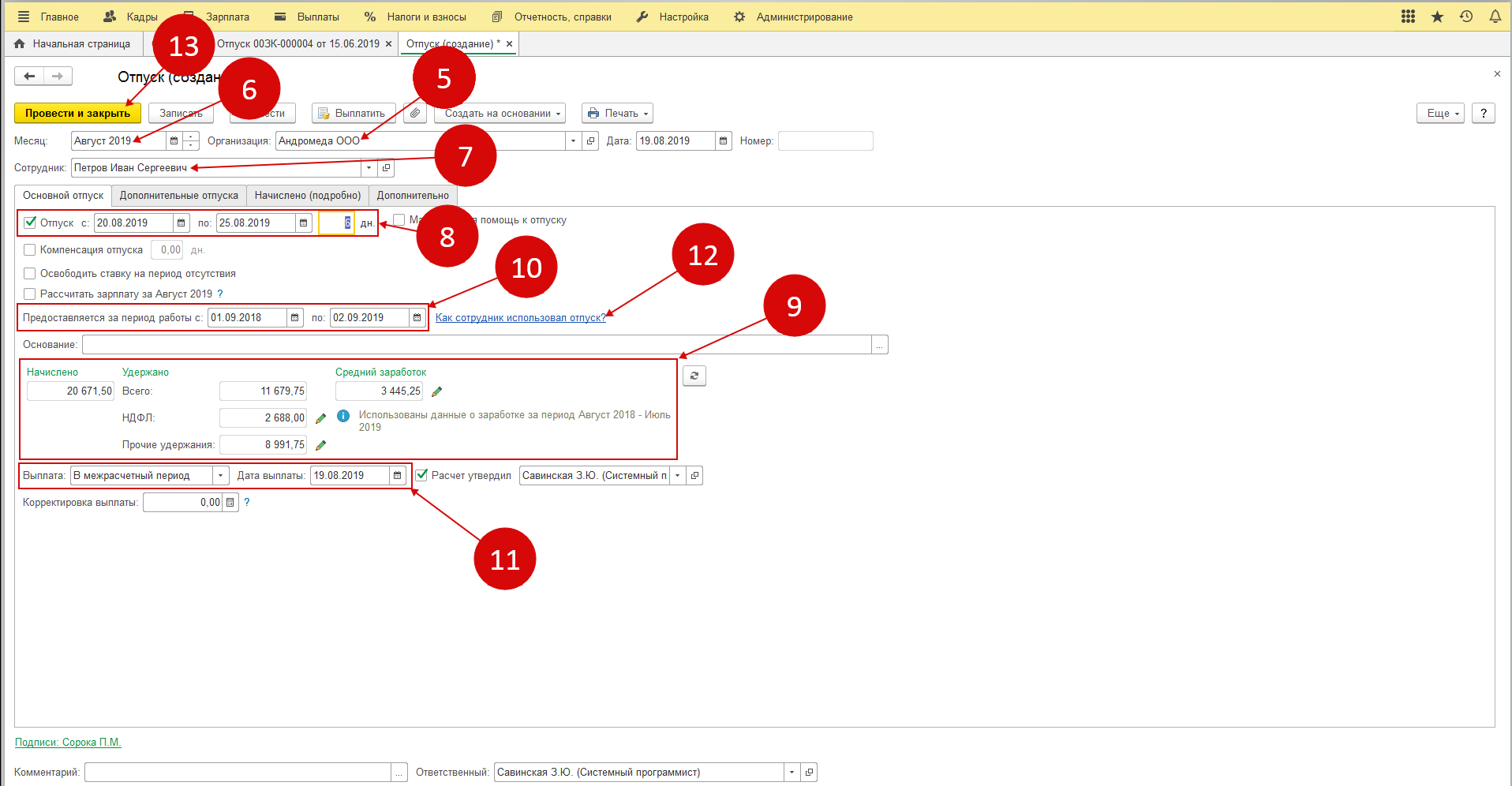Enable Освободить ставку на период отсутствия
Viewport: 1512px width, 786px height.
point(30,274)
